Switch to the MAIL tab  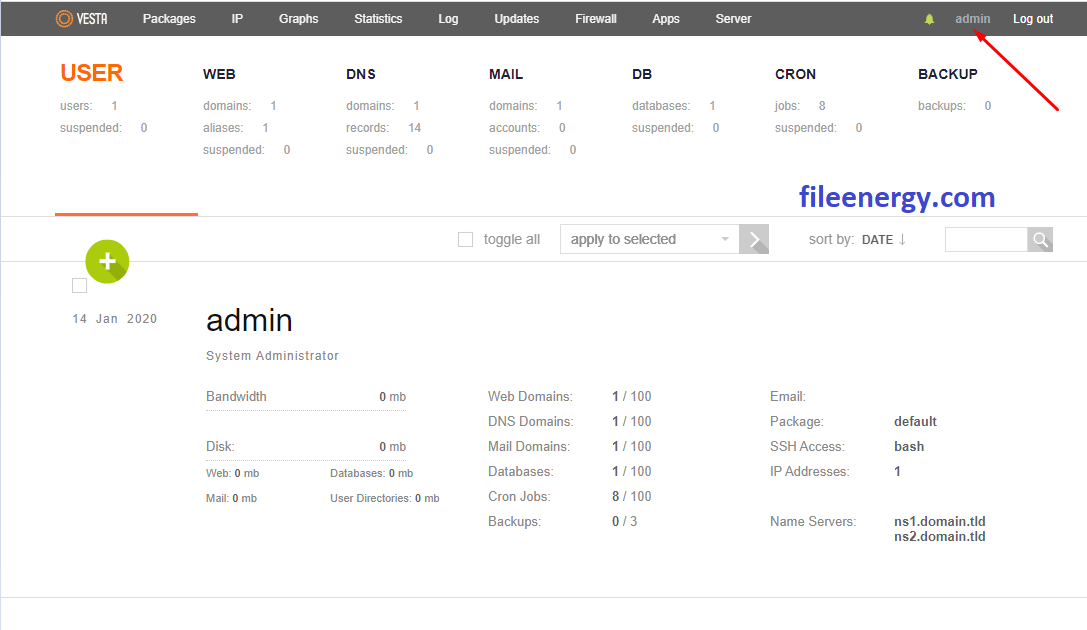pyautogui.click(x=506, y=74)
